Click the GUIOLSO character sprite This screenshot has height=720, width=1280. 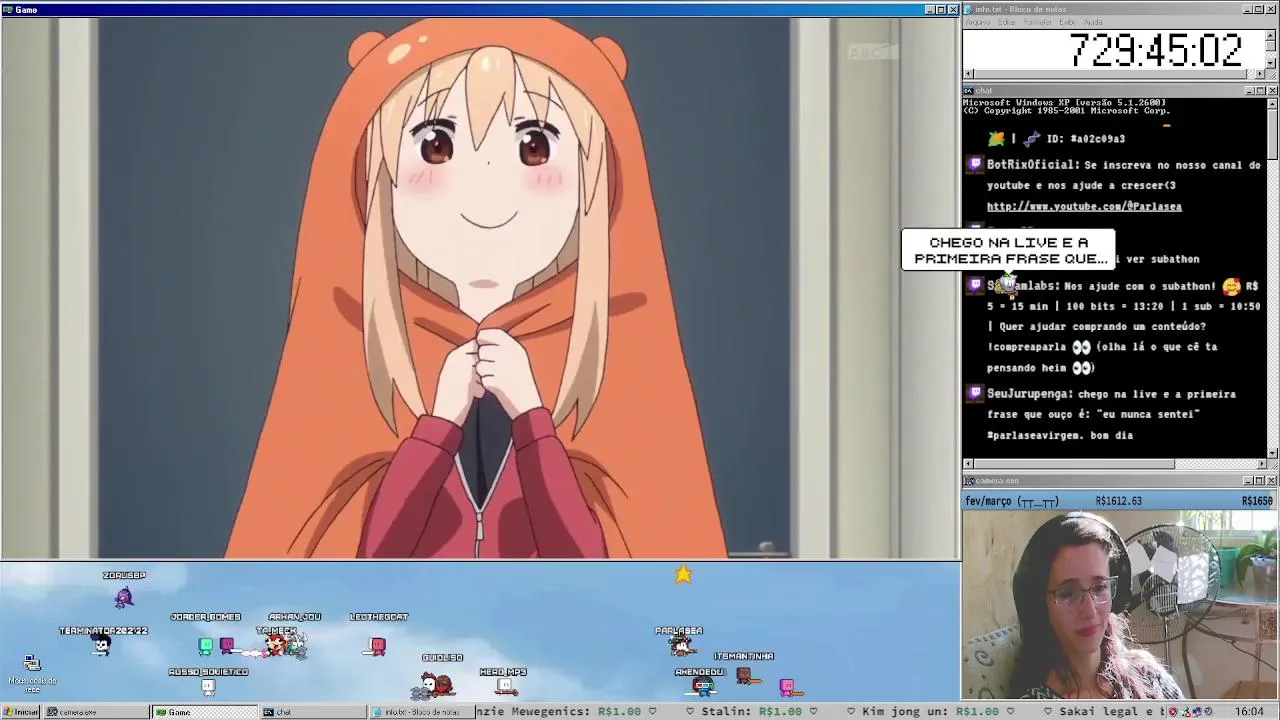pos(438,685)
